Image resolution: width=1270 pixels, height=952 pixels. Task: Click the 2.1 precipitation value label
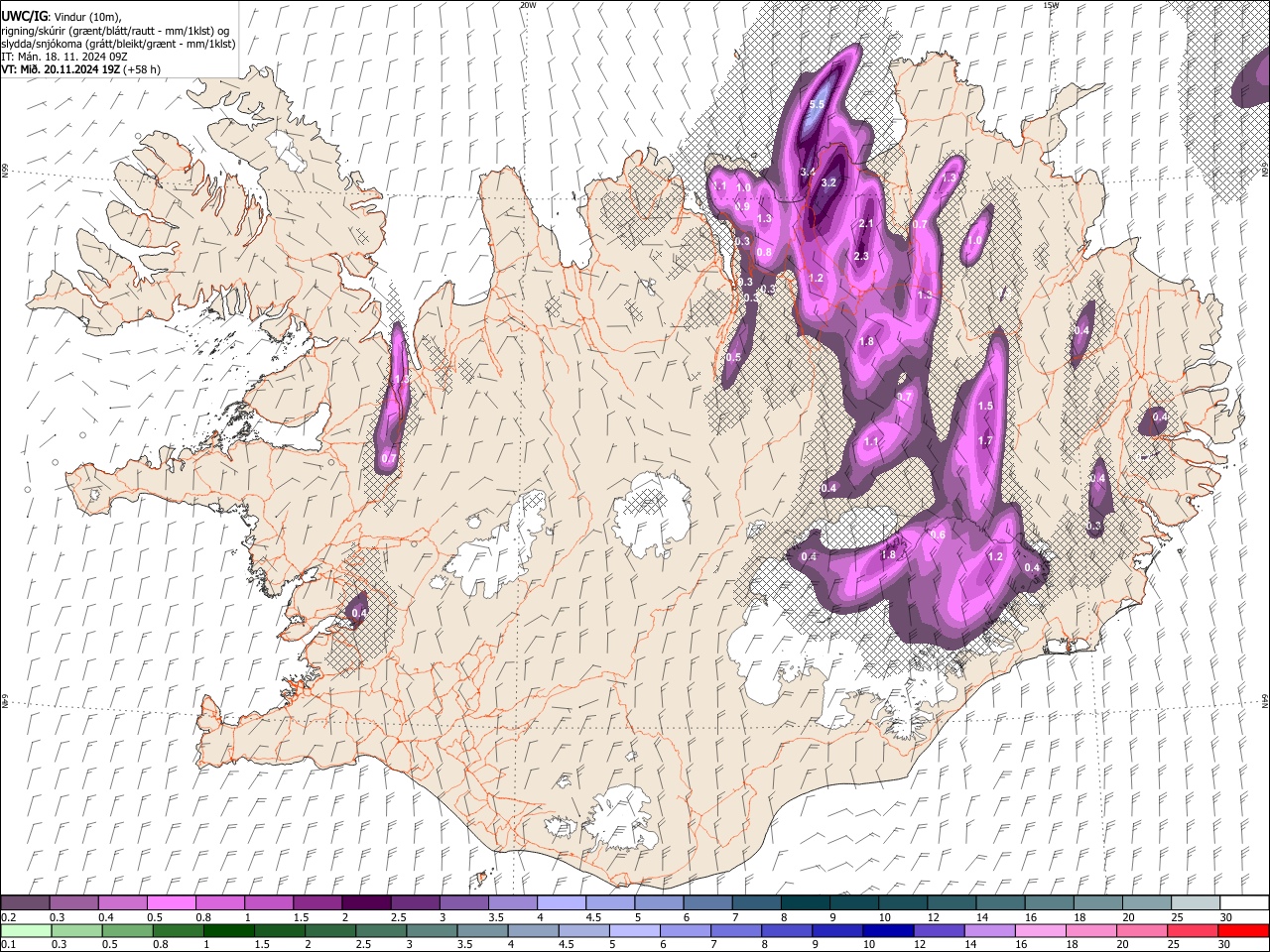click(x=865, y=223)
